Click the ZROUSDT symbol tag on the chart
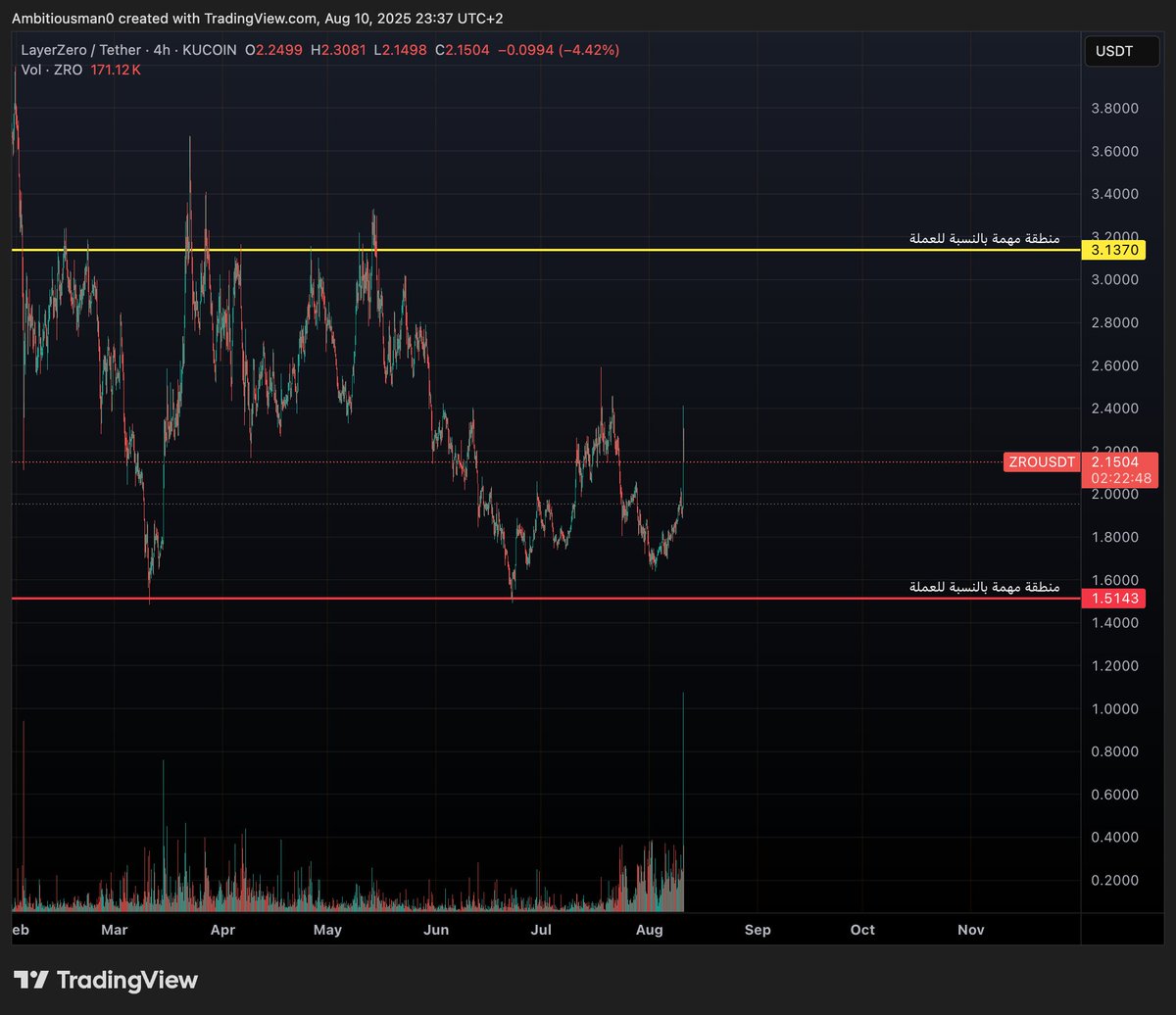Viewport: 1176px width, 1015px height. [1041, 461]
